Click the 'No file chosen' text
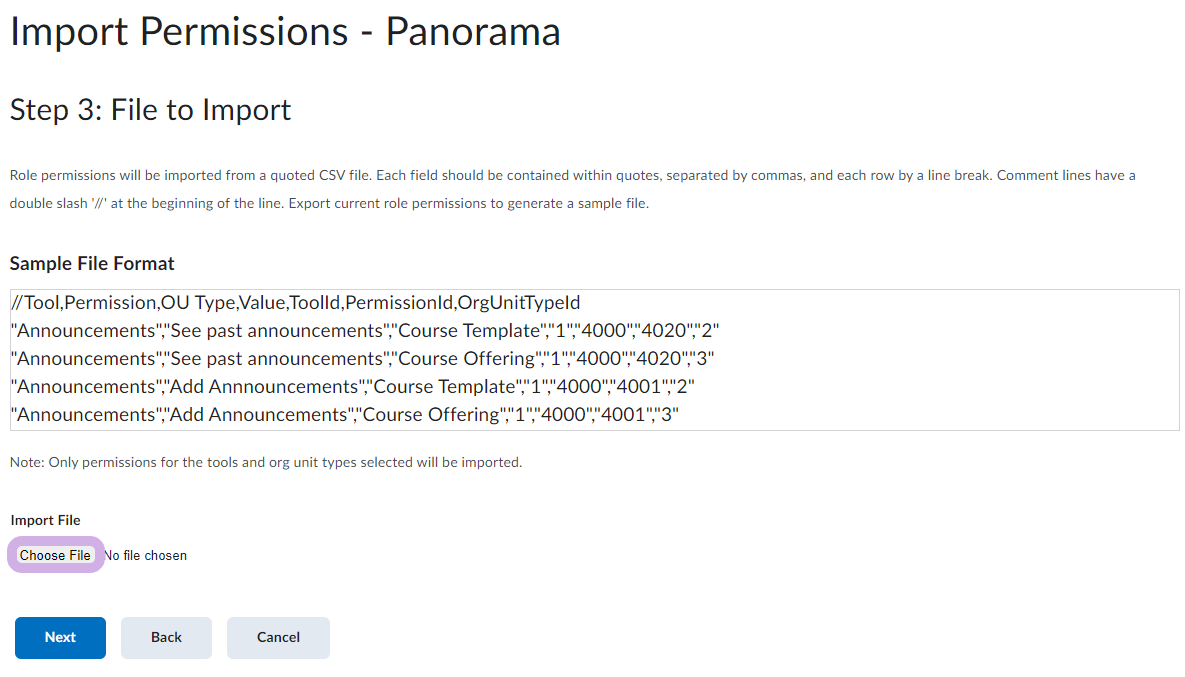 146,555
